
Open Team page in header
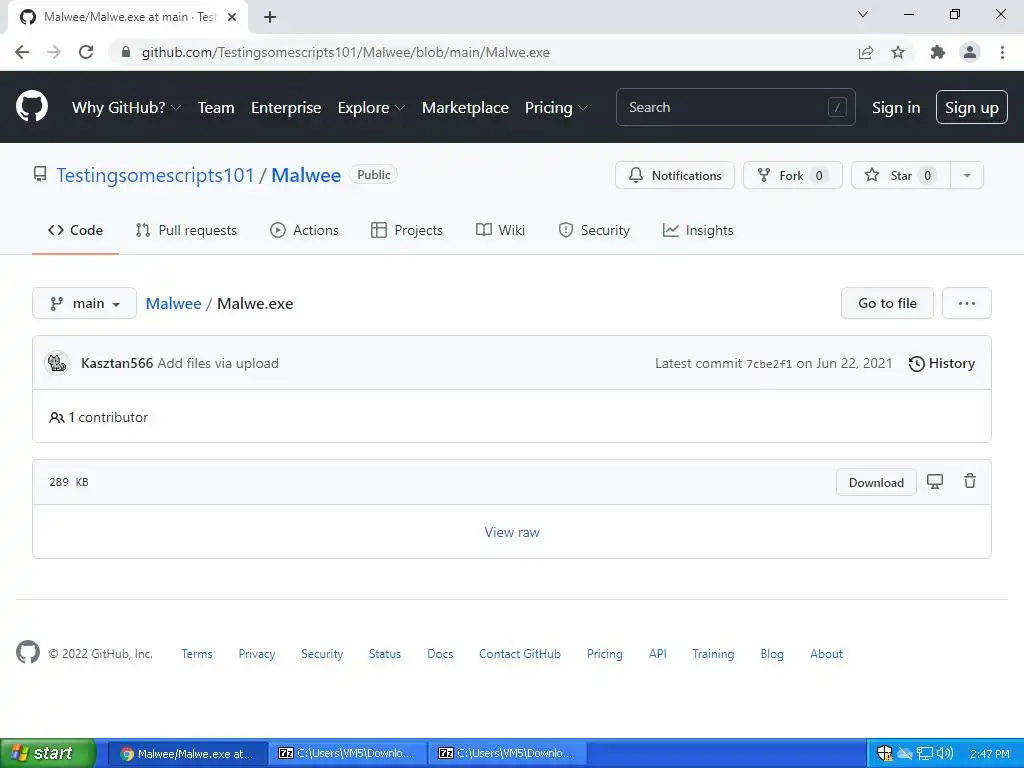point(216,107)
